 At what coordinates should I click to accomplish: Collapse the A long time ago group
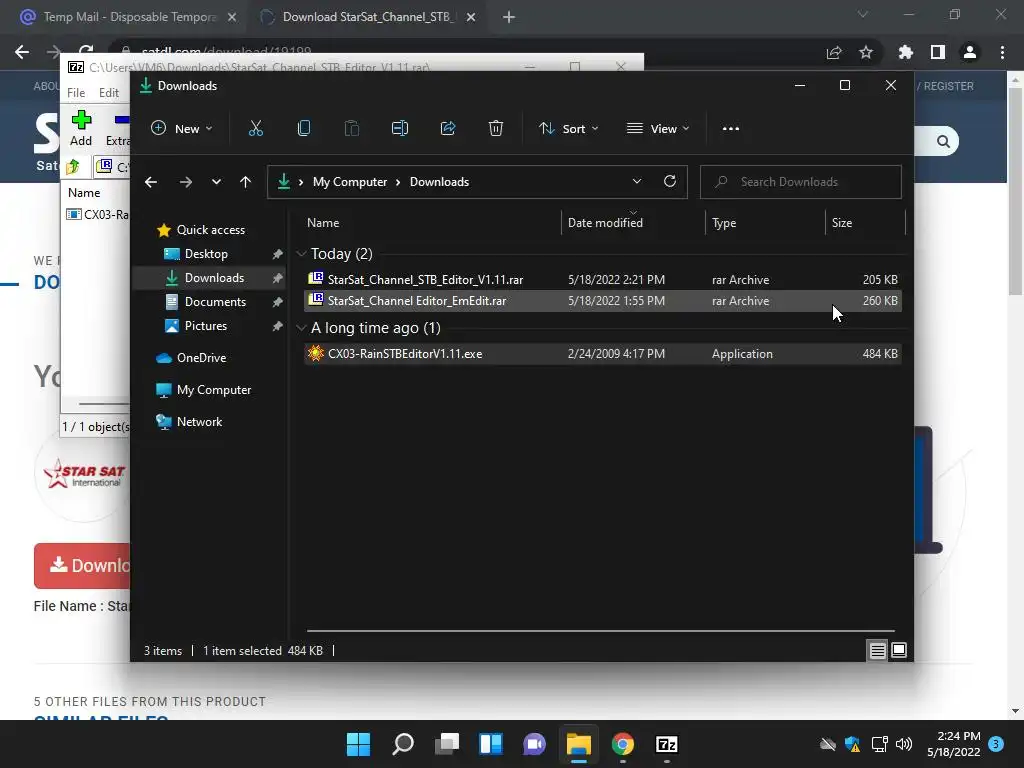[301, 328]
